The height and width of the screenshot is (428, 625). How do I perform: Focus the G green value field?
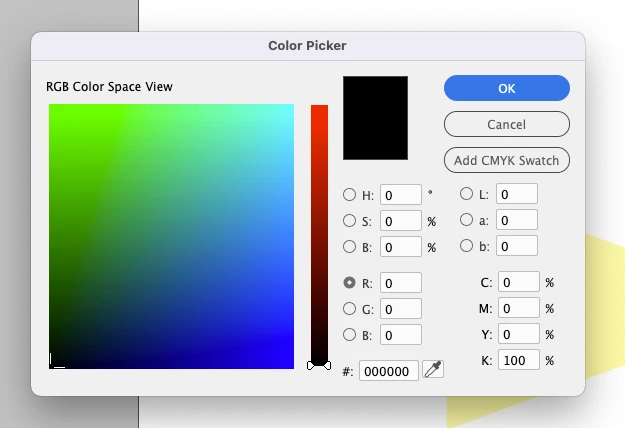pyautogui.click(x=401, y=309)
